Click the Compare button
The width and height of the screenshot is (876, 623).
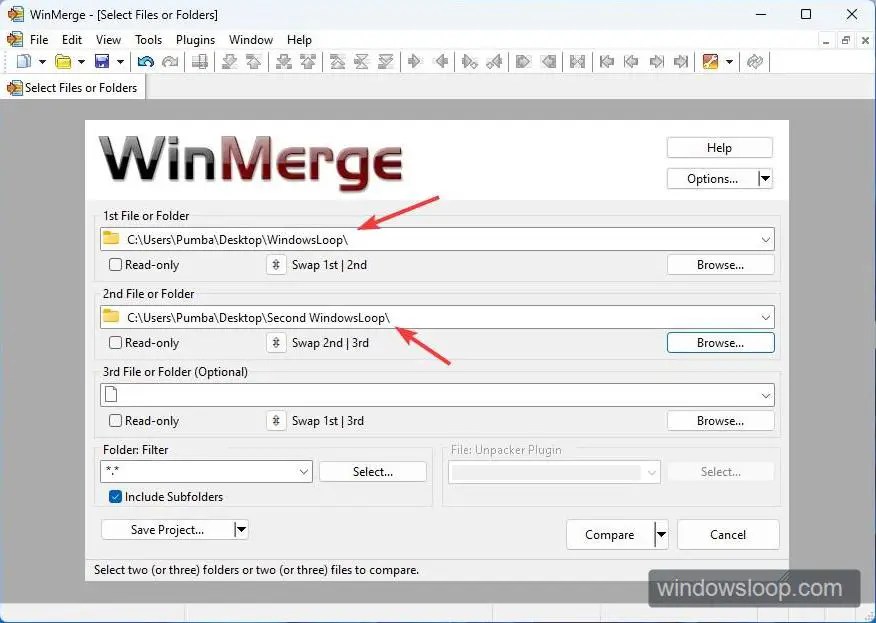point(610,535)
